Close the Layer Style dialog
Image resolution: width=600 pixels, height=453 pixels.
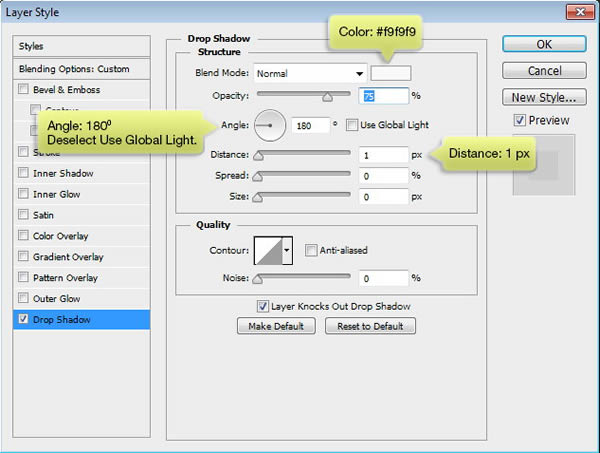click(580, 12)
